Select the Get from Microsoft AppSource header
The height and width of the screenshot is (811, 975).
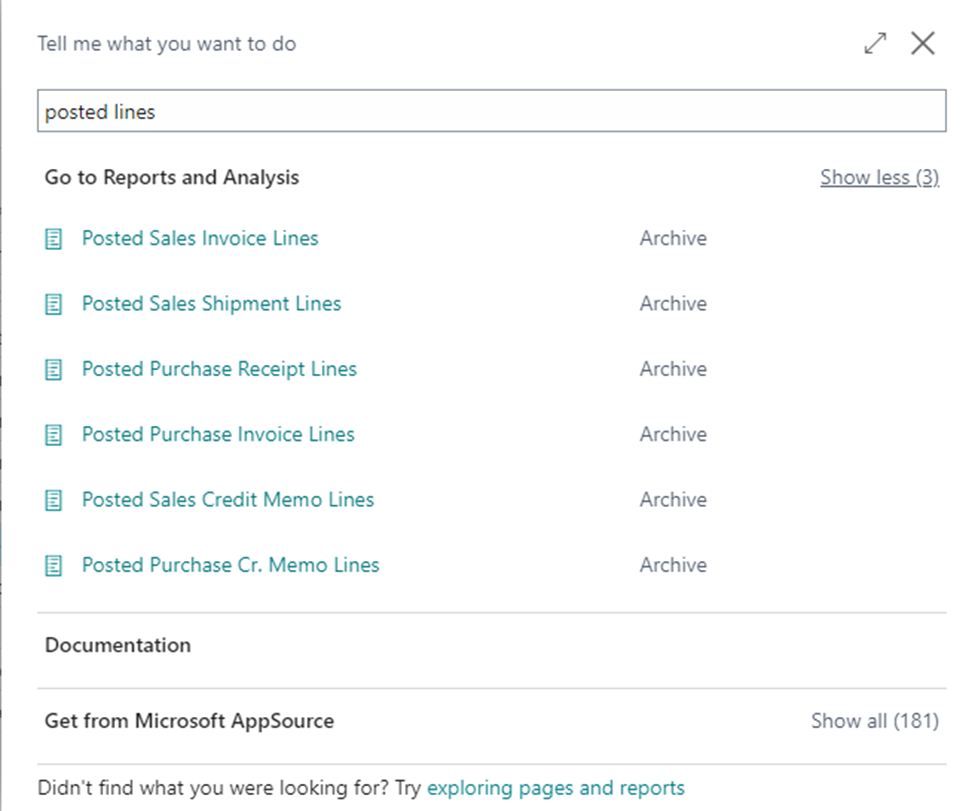pyautogui.click(x=189, y=720)
